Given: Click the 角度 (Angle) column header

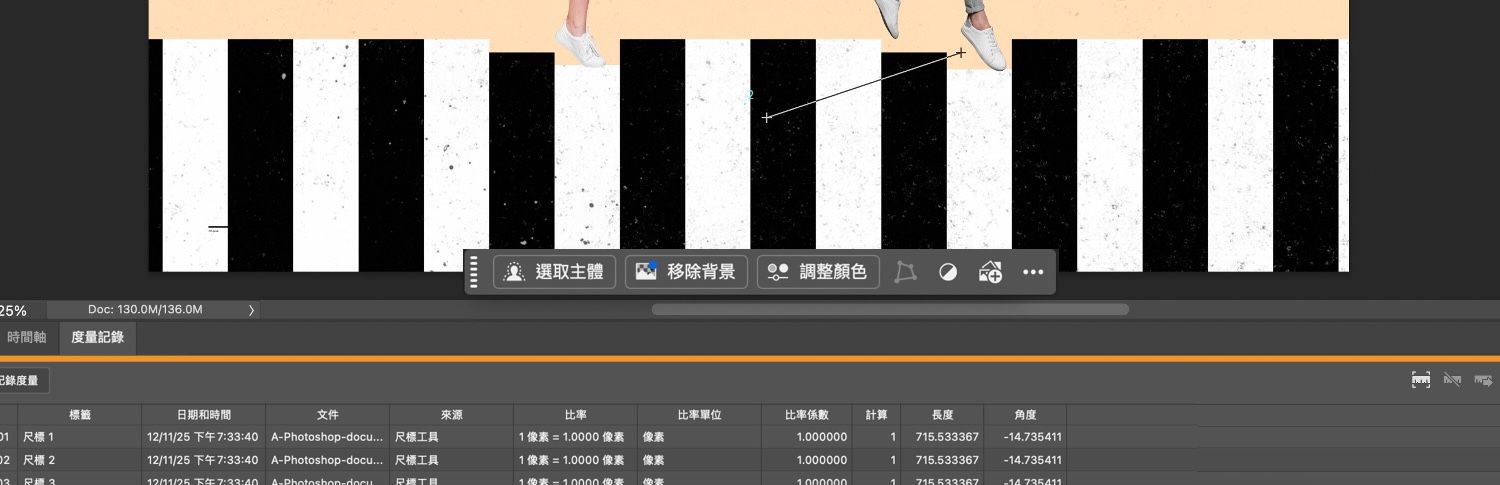Looking at the screenshot, I should point(1025,415).
